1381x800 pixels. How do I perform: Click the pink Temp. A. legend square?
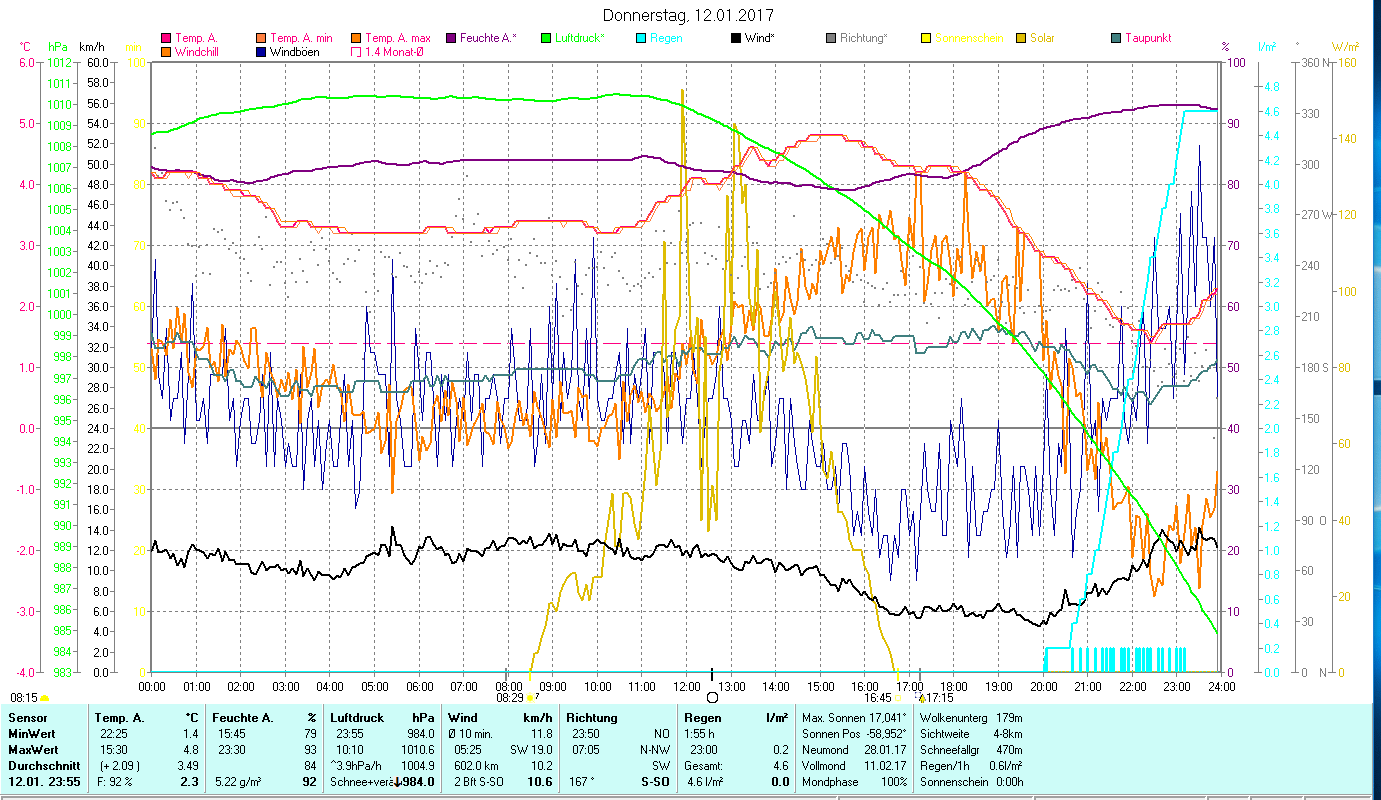pos(167,39)
